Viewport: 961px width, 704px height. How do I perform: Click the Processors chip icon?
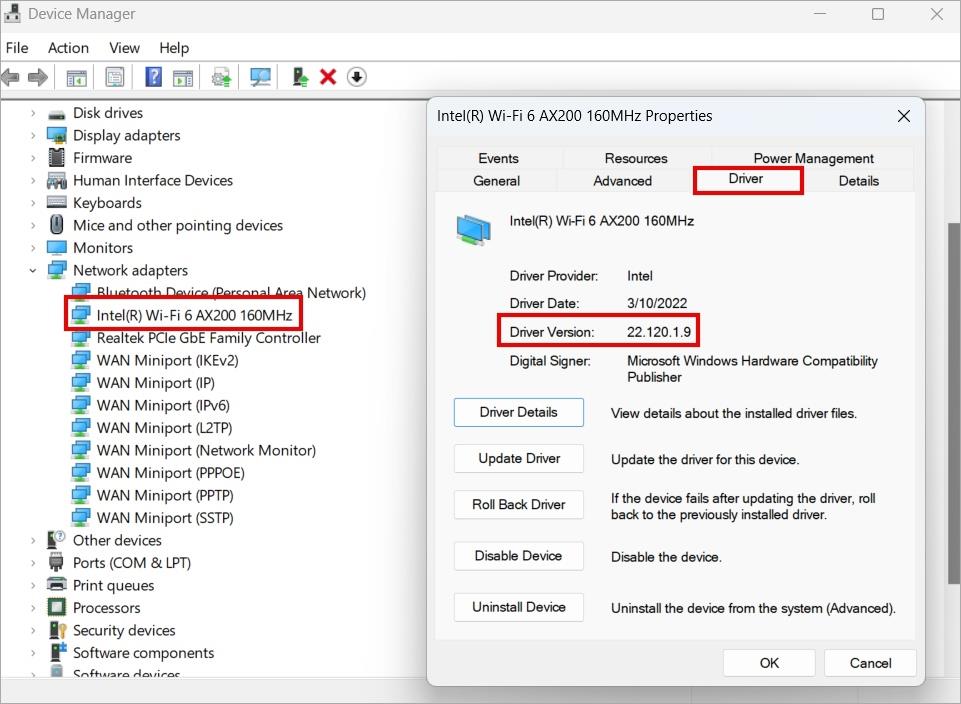[x=56, y=607]
